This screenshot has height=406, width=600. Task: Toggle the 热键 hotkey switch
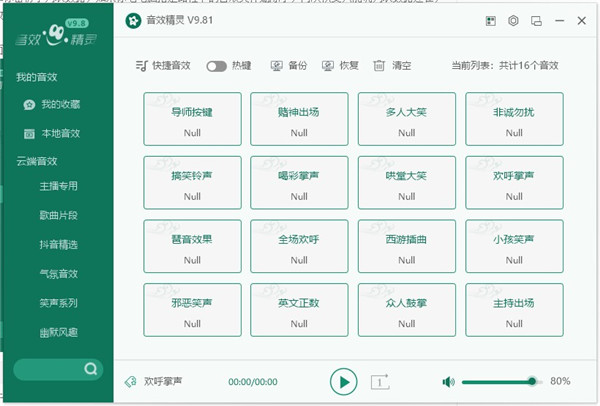click(x=216, y=66)
